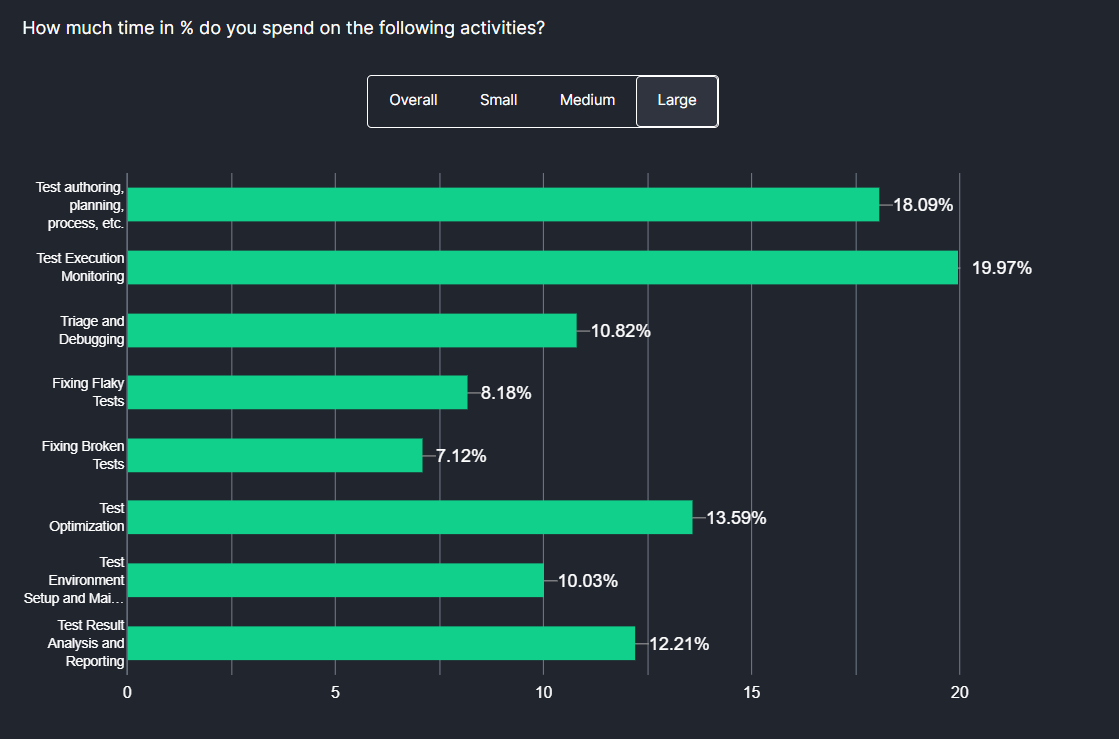Image resolution: width=1119 pixels, height=739 pixels.
Task: Click the chart title question text
Action: 283,27
